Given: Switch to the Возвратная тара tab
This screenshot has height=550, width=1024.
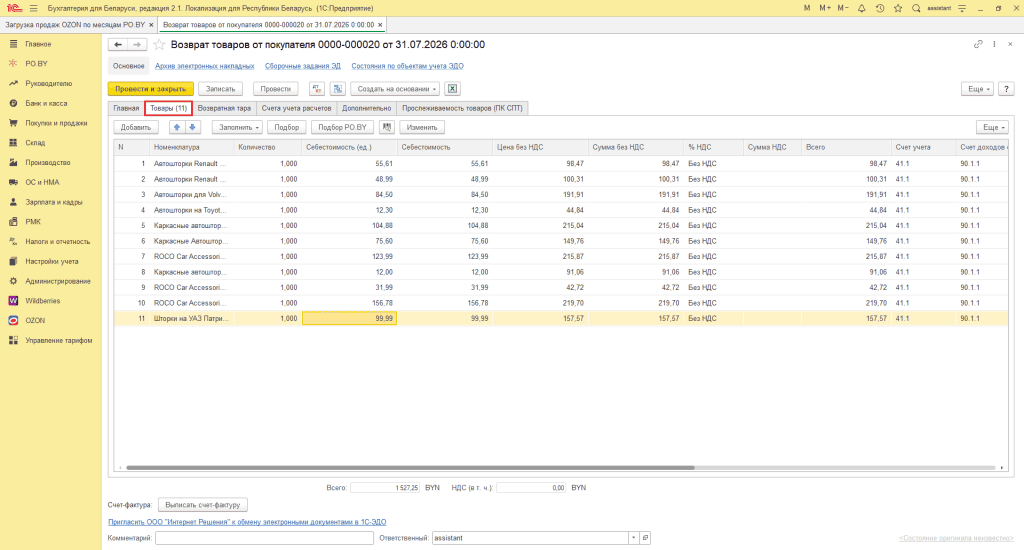Looking at the screenshot, I should click(x=224, y=108).
